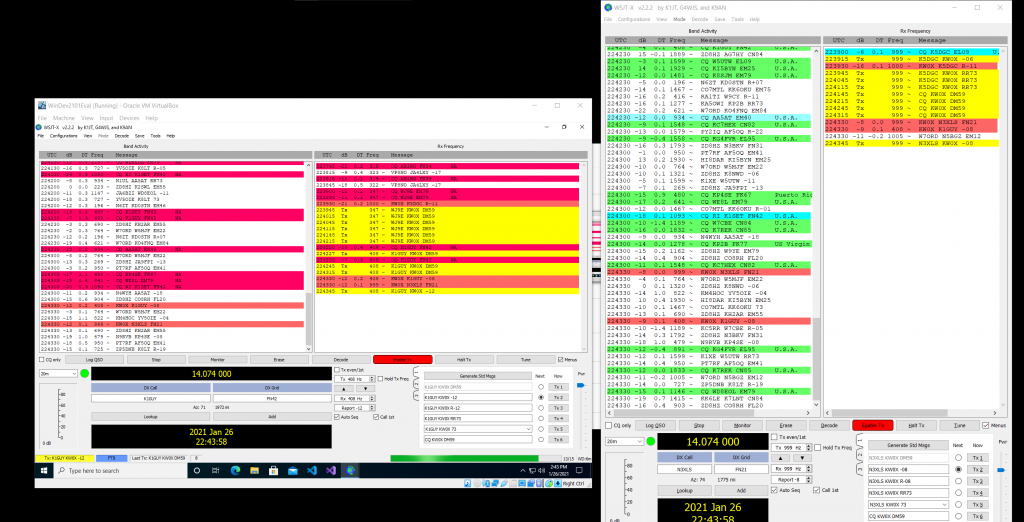Click Lookup button in right WSJT-X window
This screenshot has width=1024, height=522.
(x=684, y=491)
